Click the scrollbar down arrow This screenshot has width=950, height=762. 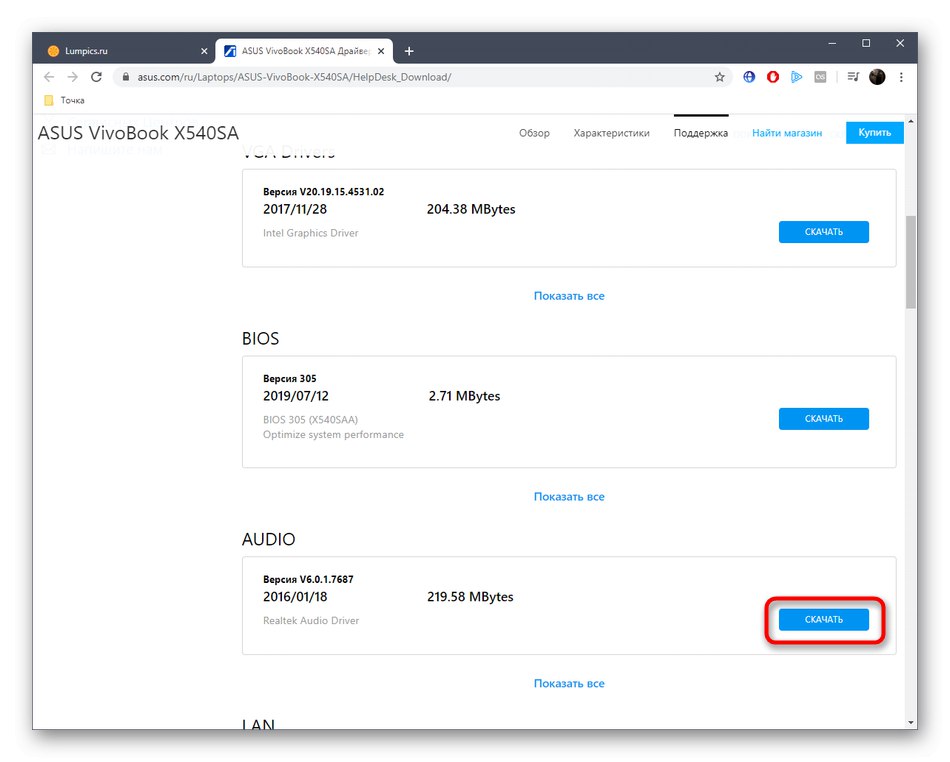coord(911,722)
